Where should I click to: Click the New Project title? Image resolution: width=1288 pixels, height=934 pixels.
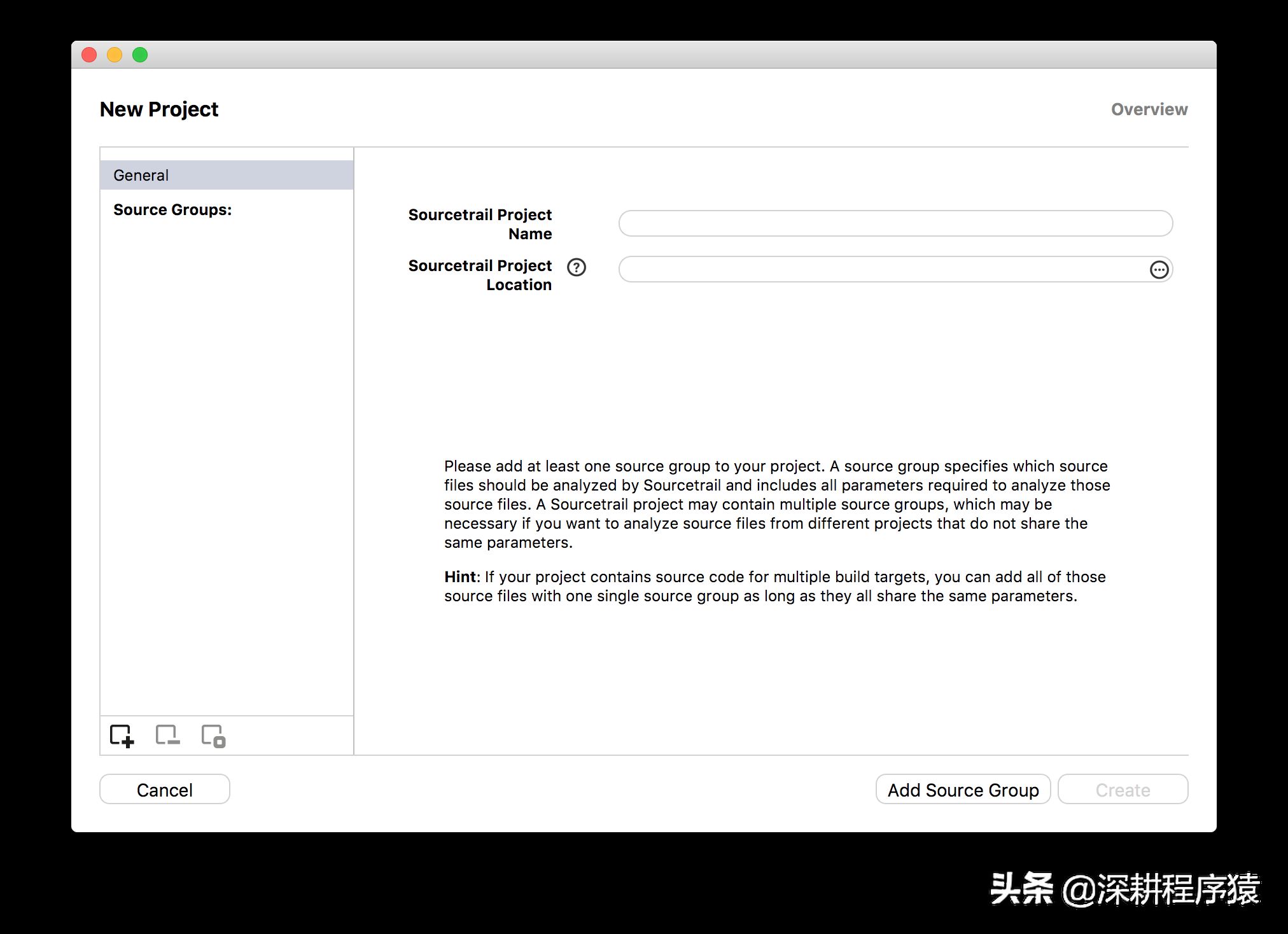tap(159, 109)
